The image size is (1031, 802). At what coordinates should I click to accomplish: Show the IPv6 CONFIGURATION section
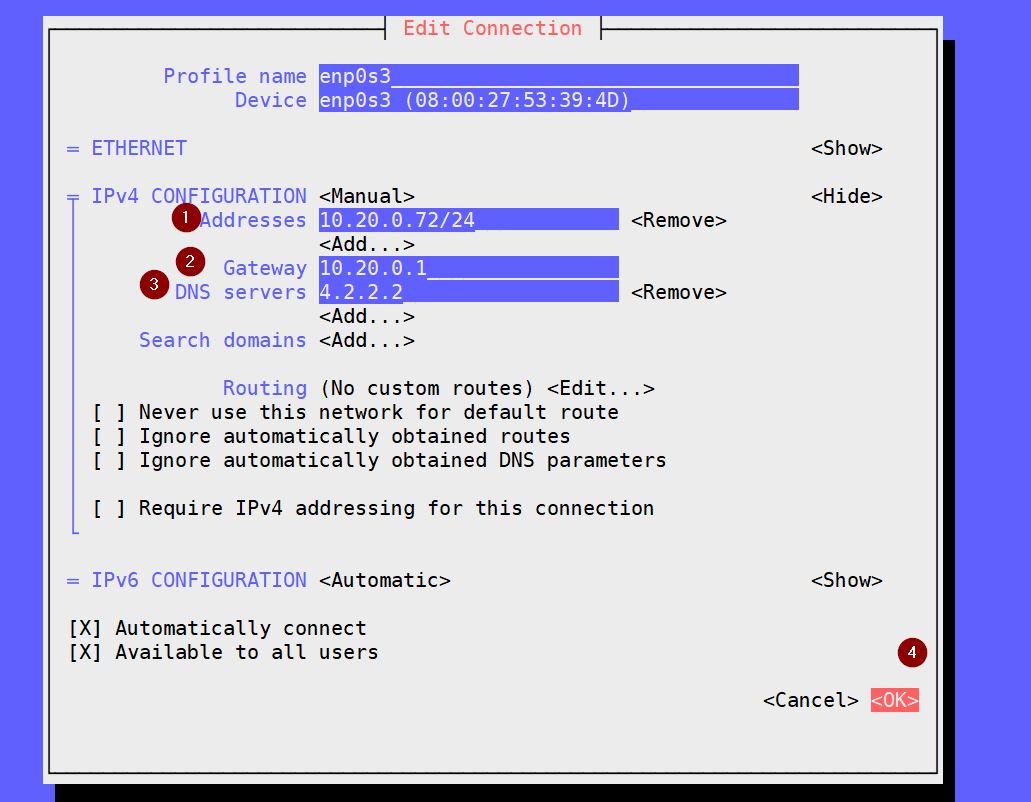click(846, 580)
